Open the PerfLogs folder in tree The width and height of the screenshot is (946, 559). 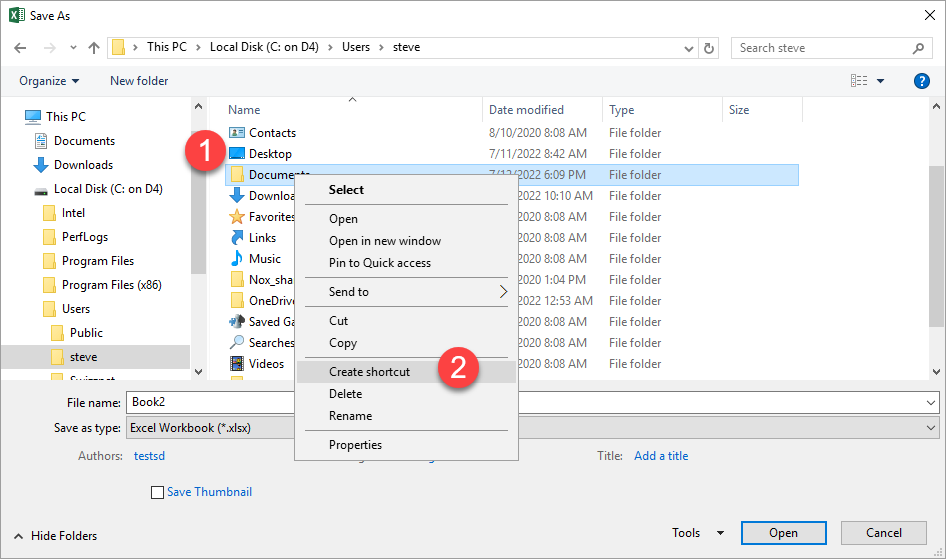tap(84, 237)
